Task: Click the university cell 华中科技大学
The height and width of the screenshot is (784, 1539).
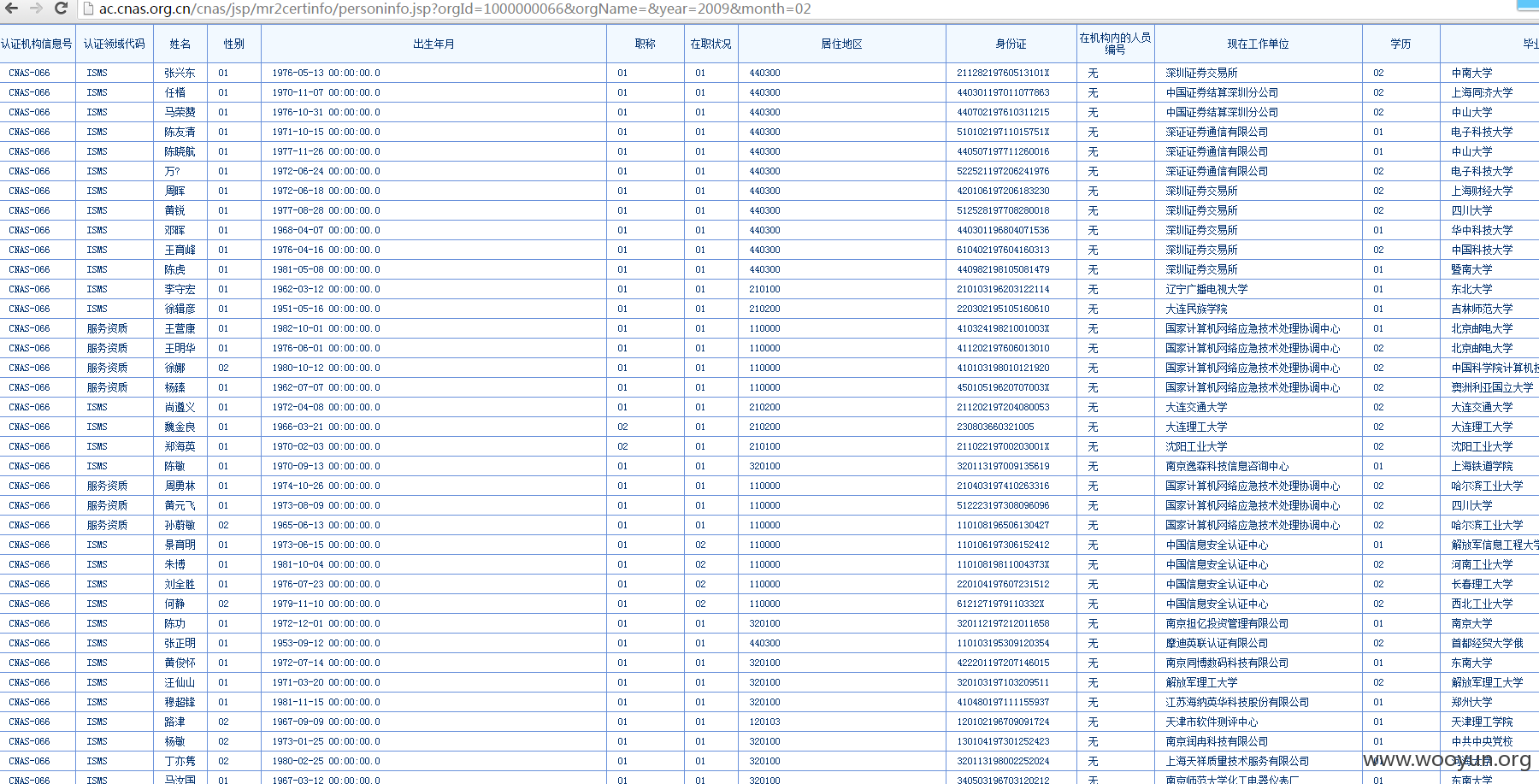Action: pyautogui.click(x=1482, y=230)
